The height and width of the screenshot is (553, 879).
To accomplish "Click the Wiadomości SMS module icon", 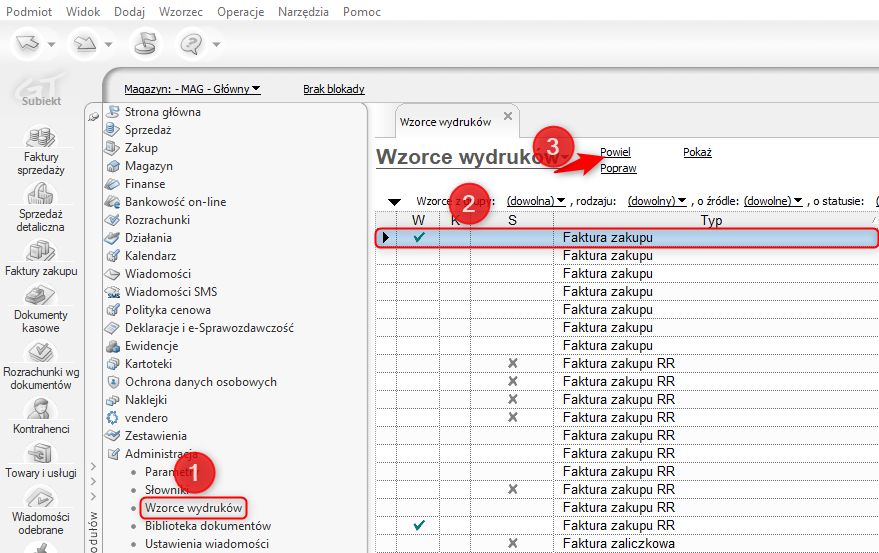I will (113, 292).
